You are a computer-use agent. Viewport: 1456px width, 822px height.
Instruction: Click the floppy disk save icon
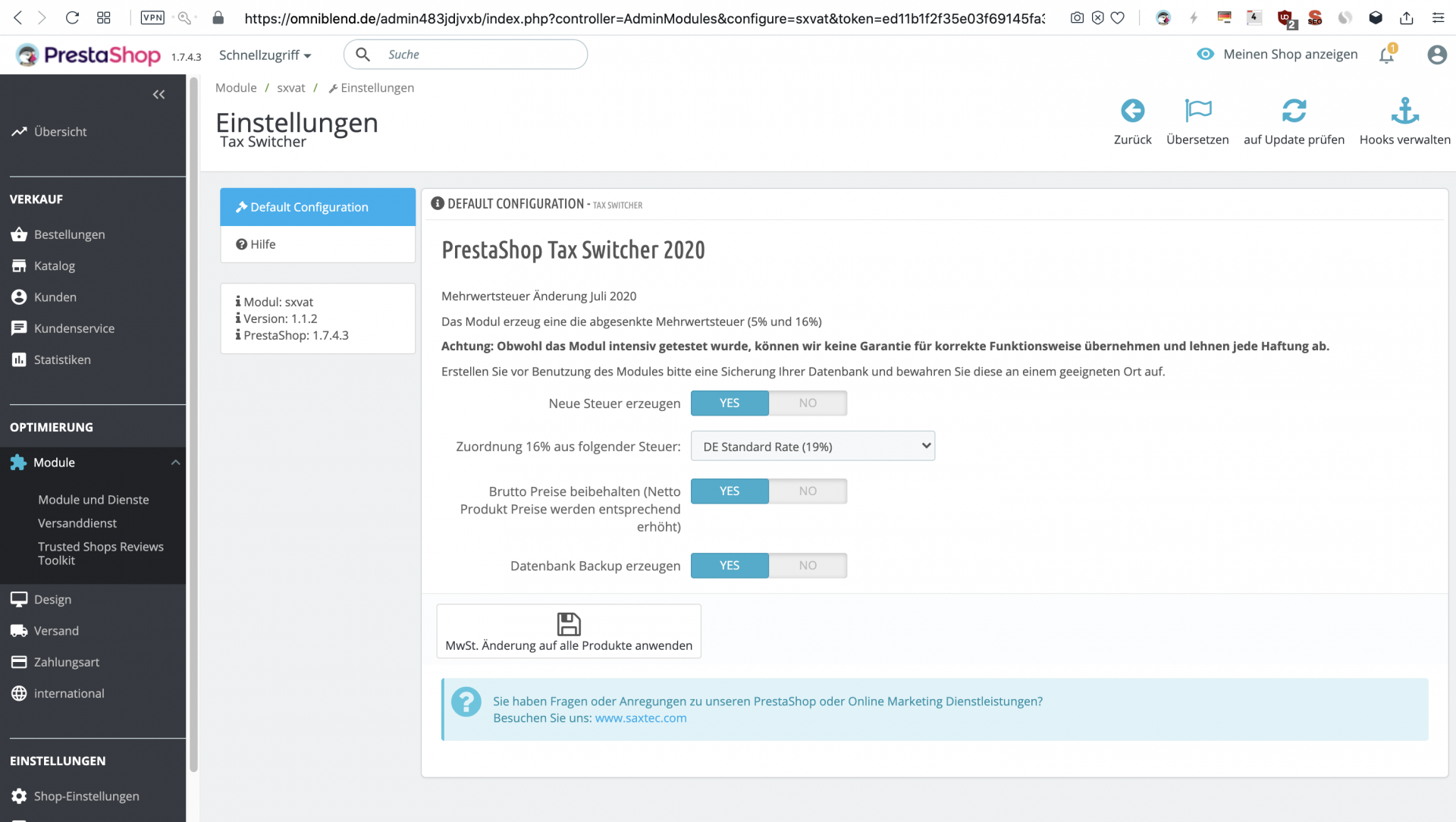pyautogui.click(x=569, y=624)
